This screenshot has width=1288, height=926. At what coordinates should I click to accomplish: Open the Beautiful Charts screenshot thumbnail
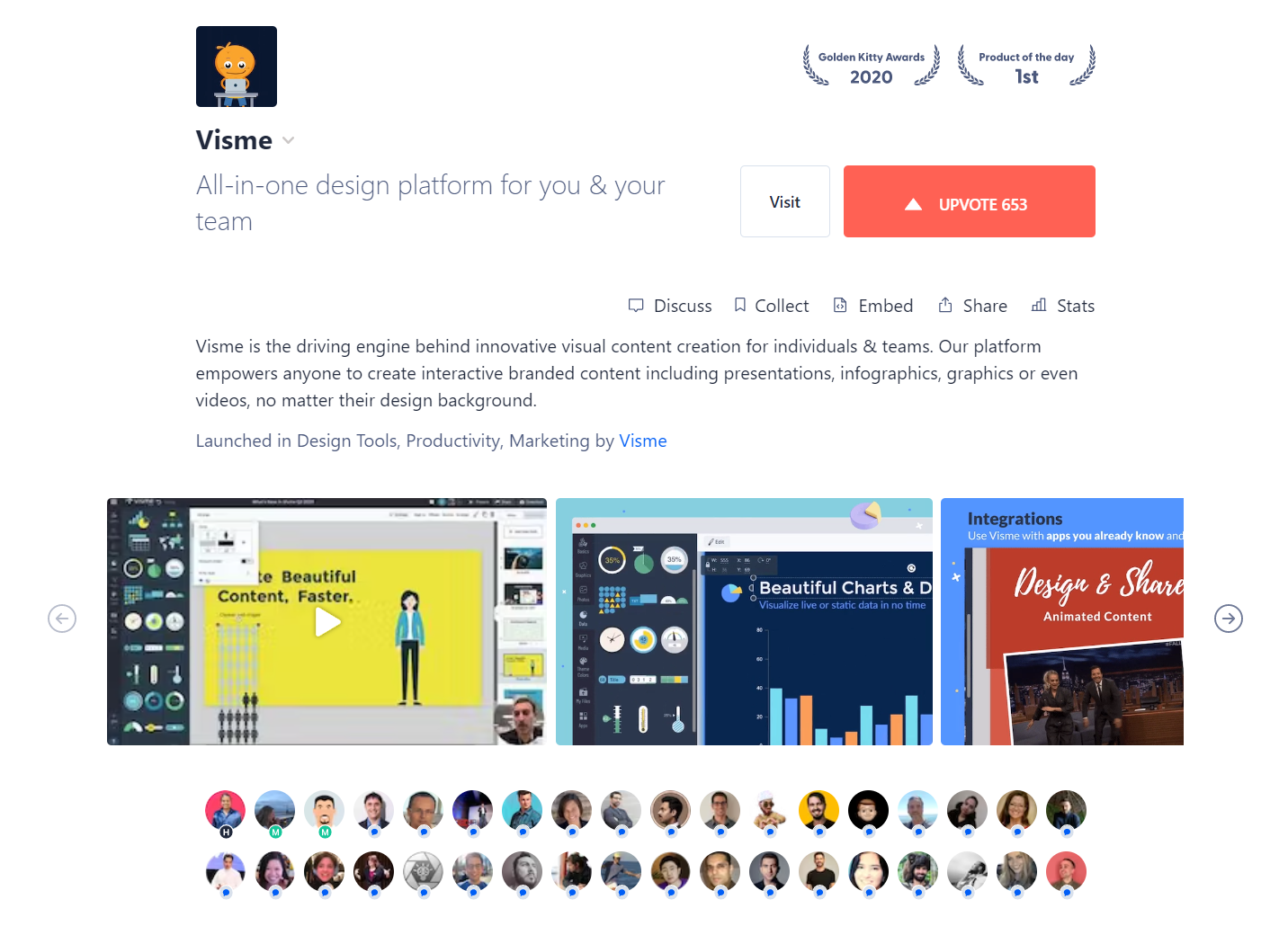[744, 621]
